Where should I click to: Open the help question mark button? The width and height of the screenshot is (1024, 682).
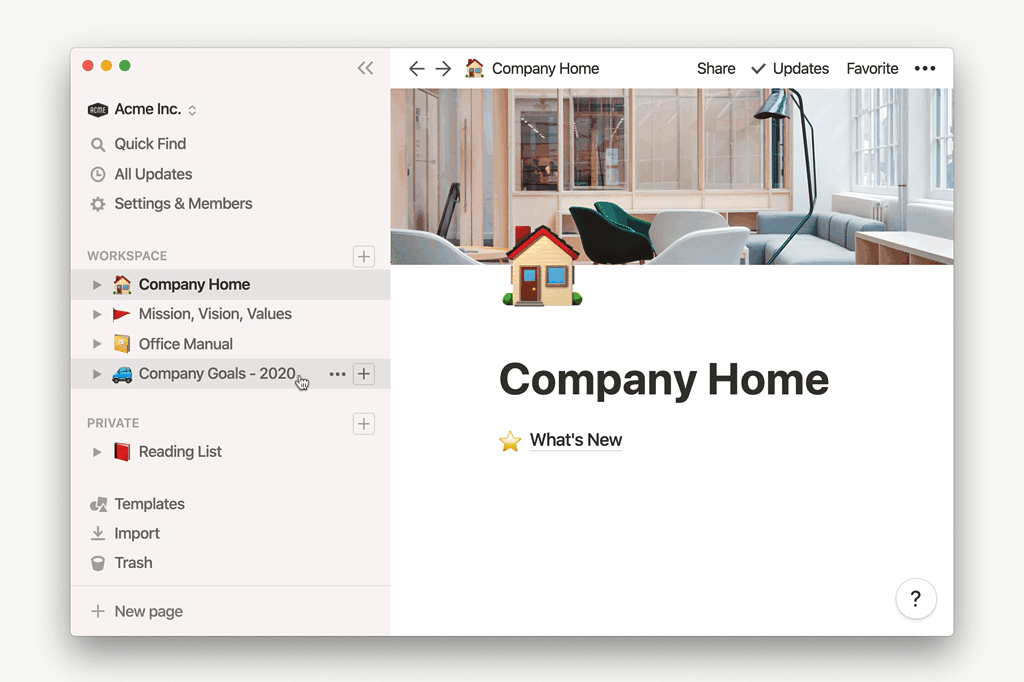(916, 598)
